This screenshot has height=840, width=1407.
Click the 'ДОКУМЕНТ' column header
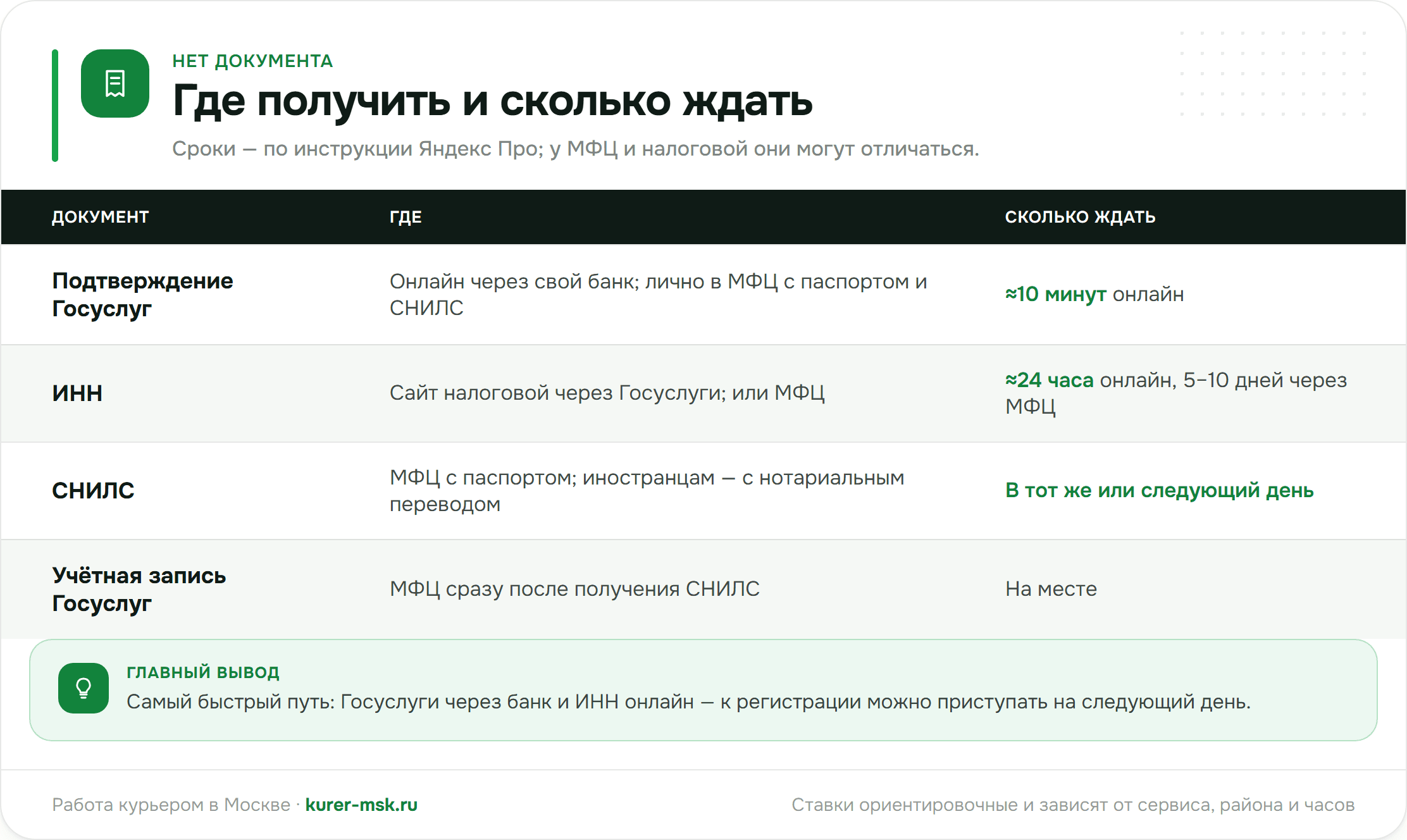click(x=101, y=217)
